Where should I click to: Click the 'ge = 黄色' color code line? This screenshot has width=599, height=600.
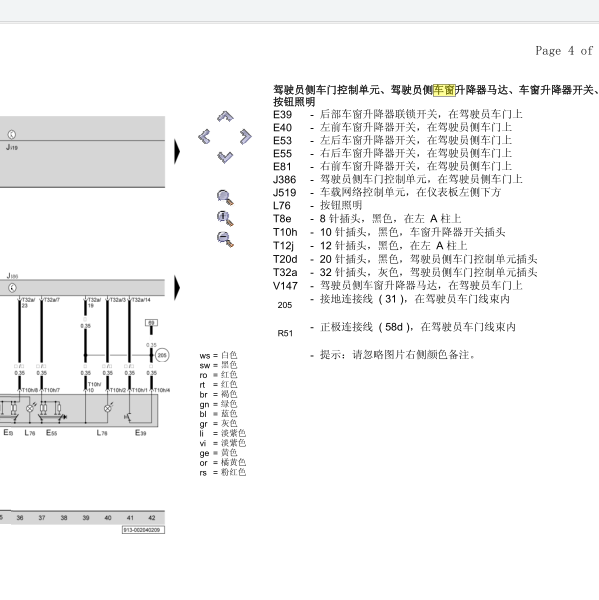coord(219,453)
